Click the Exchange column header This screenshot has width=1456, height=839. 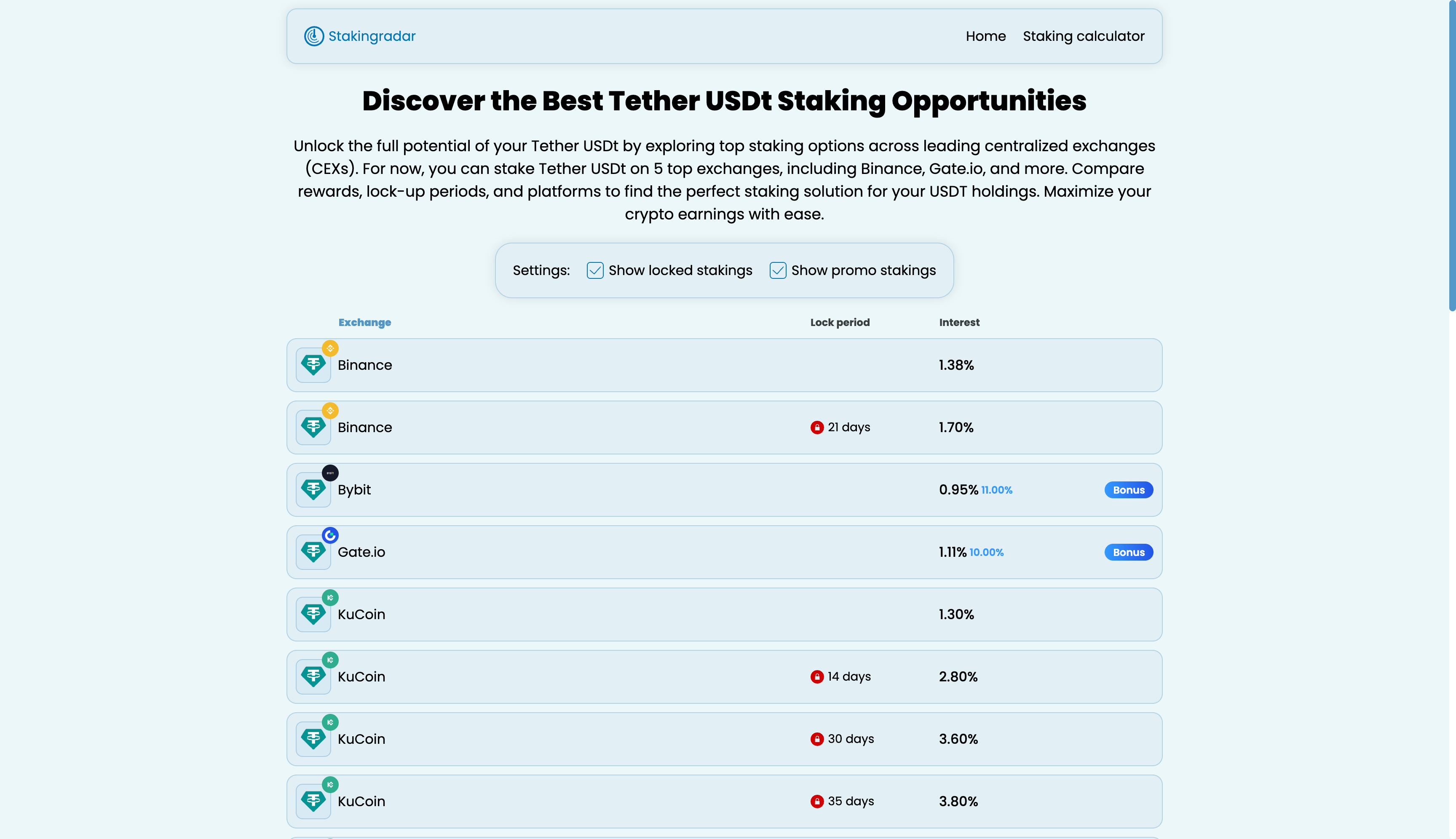click(364, 322)
